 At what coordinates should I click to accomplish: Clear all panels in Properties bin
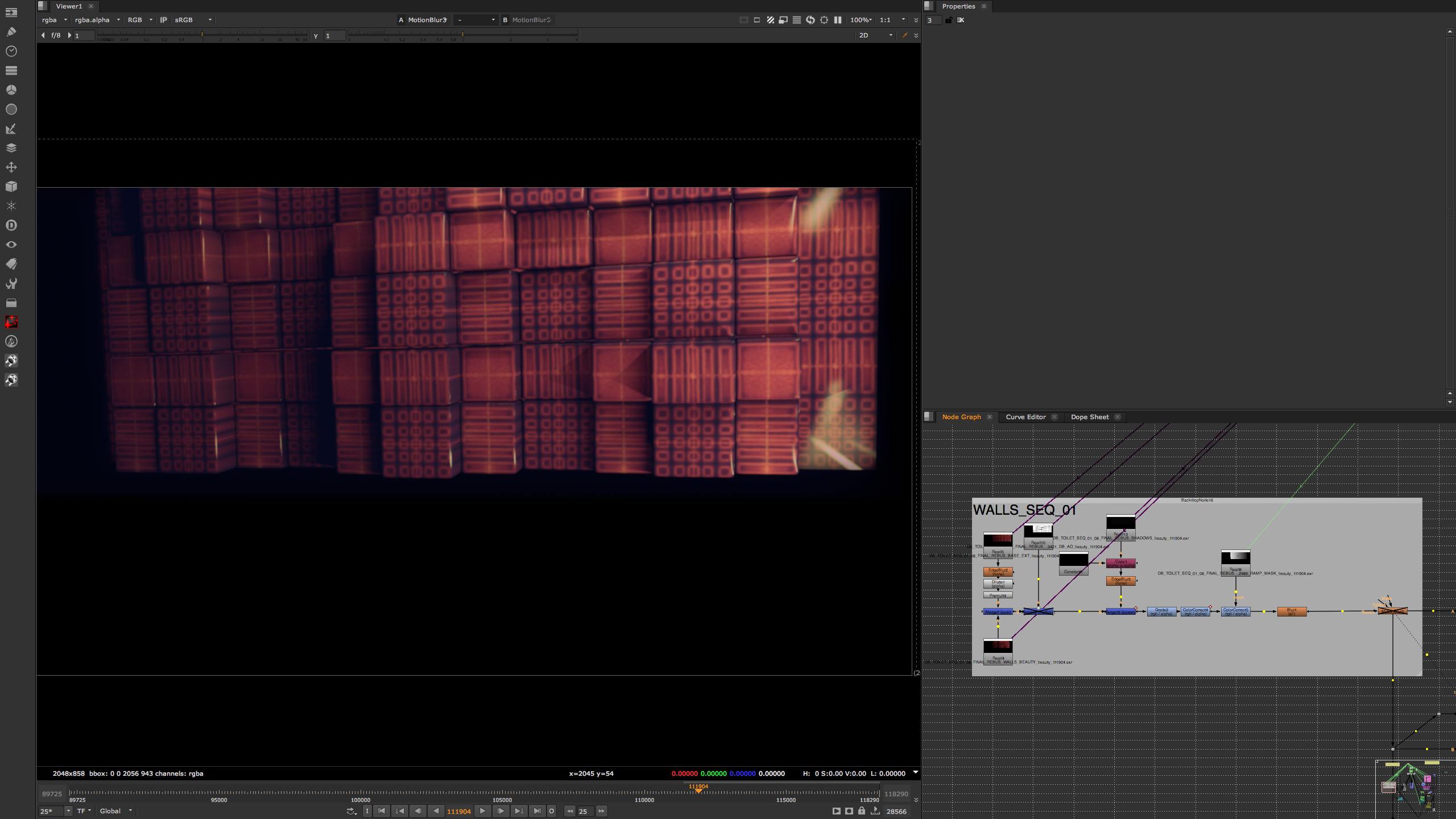click(961, 20)
